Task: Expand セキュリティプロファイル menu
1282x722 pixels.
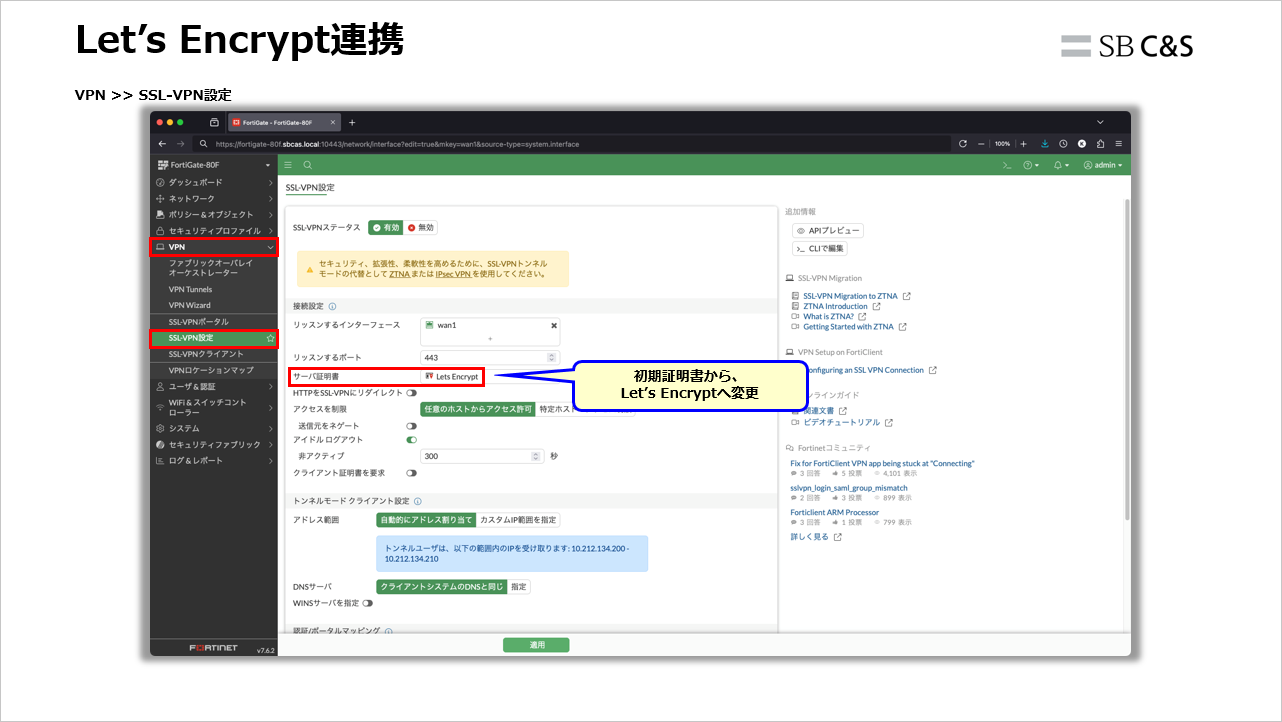Action: pos(213,230)
